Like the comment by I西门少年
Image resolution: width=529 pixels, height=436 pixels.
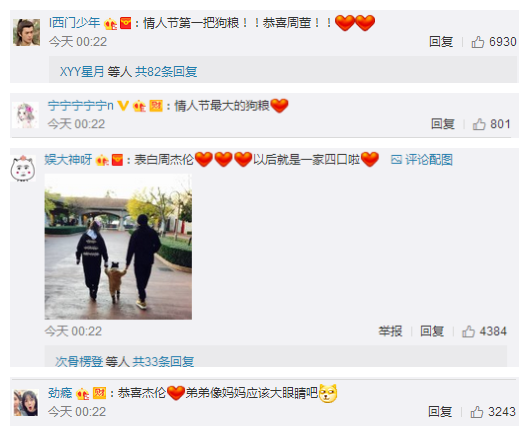[478, 42]
